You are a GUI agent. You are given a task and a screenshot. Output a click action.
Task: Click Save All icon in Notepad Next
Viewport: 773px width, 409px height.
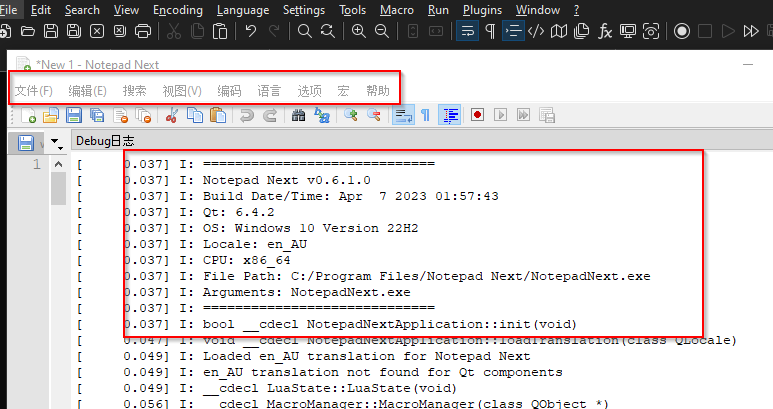(97, 115)
